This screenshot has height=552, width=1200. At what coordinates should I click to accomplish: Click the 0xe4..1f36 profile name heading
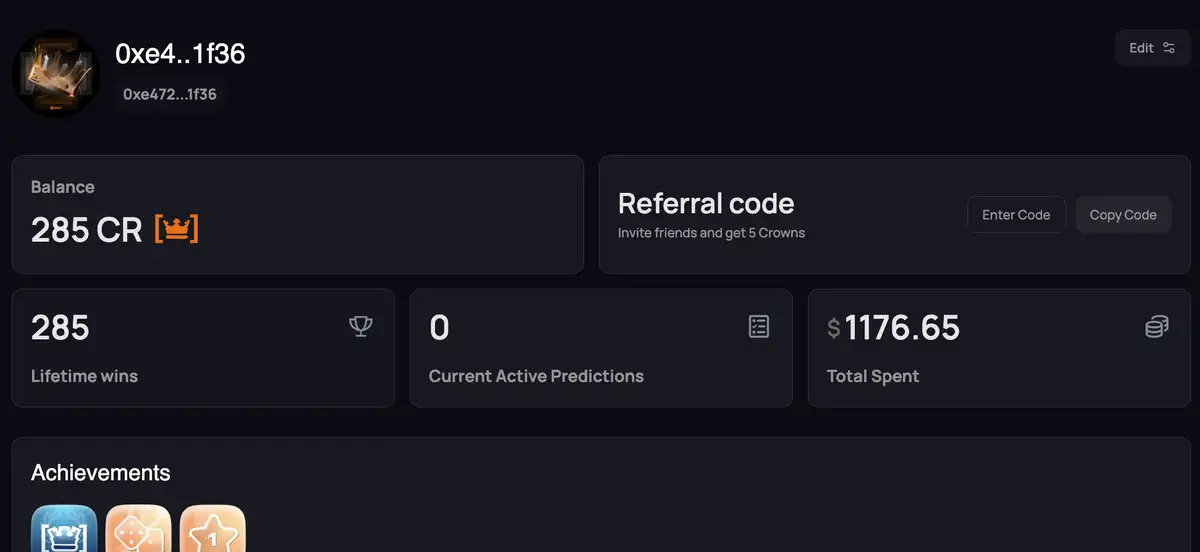coord(180,54)
